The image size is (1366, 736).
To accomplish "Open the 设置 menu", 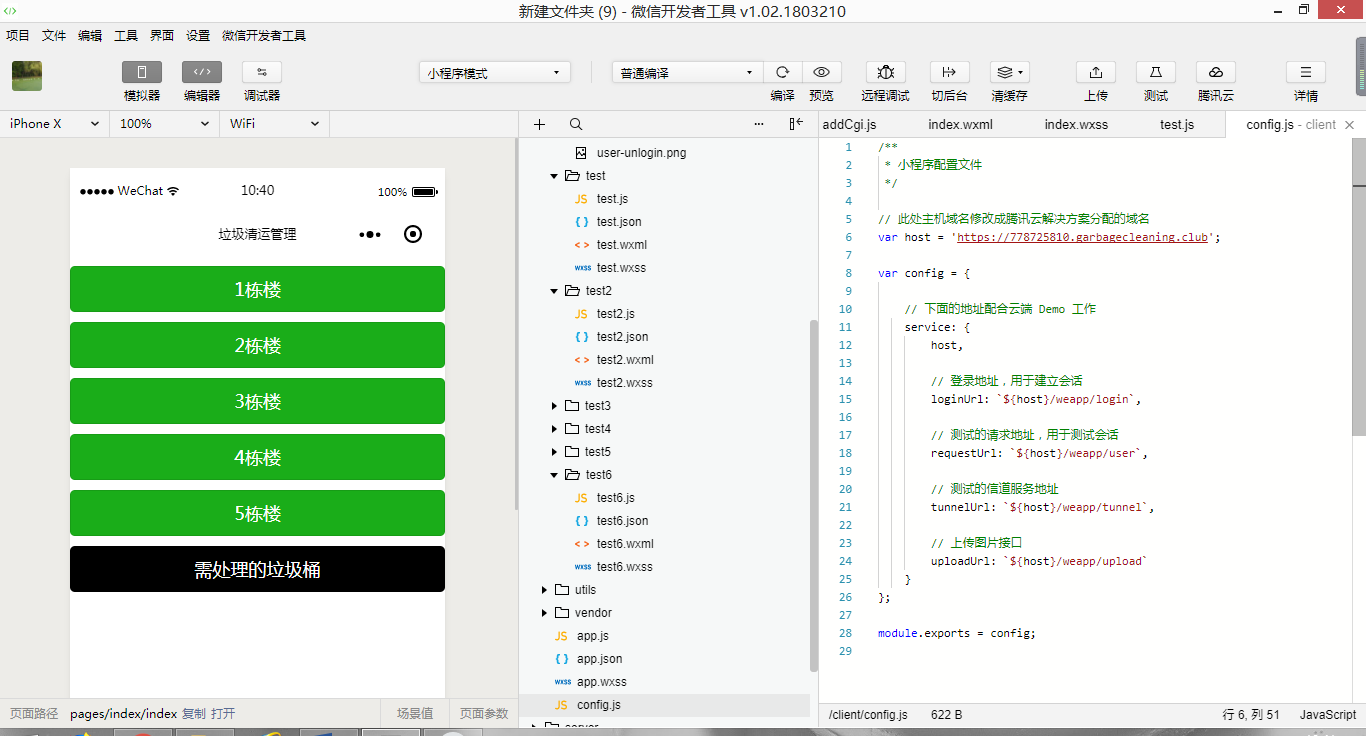I will tap(198, 35).
